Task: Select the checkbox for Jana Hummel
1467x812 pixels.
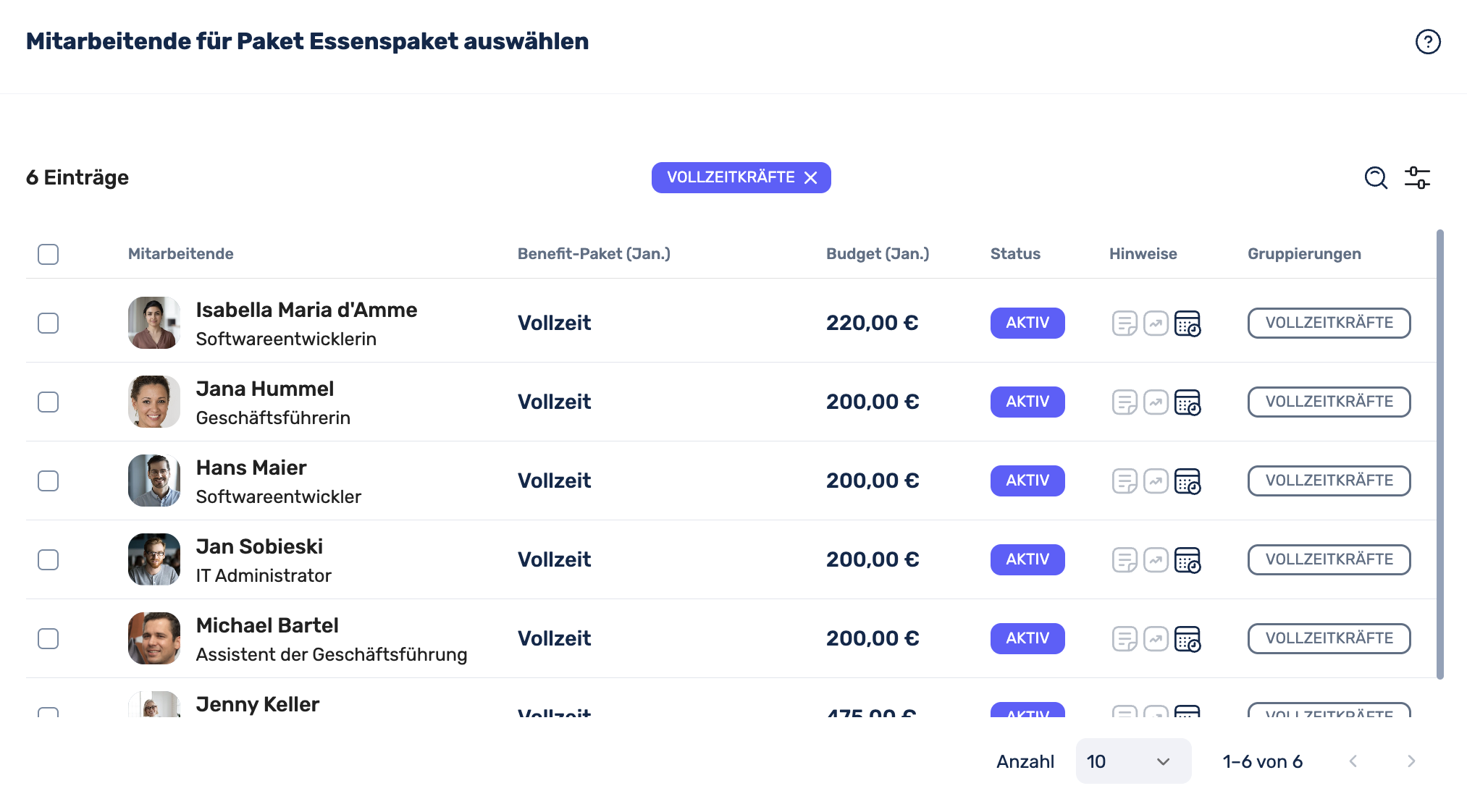Action: (x=49, y=402)
